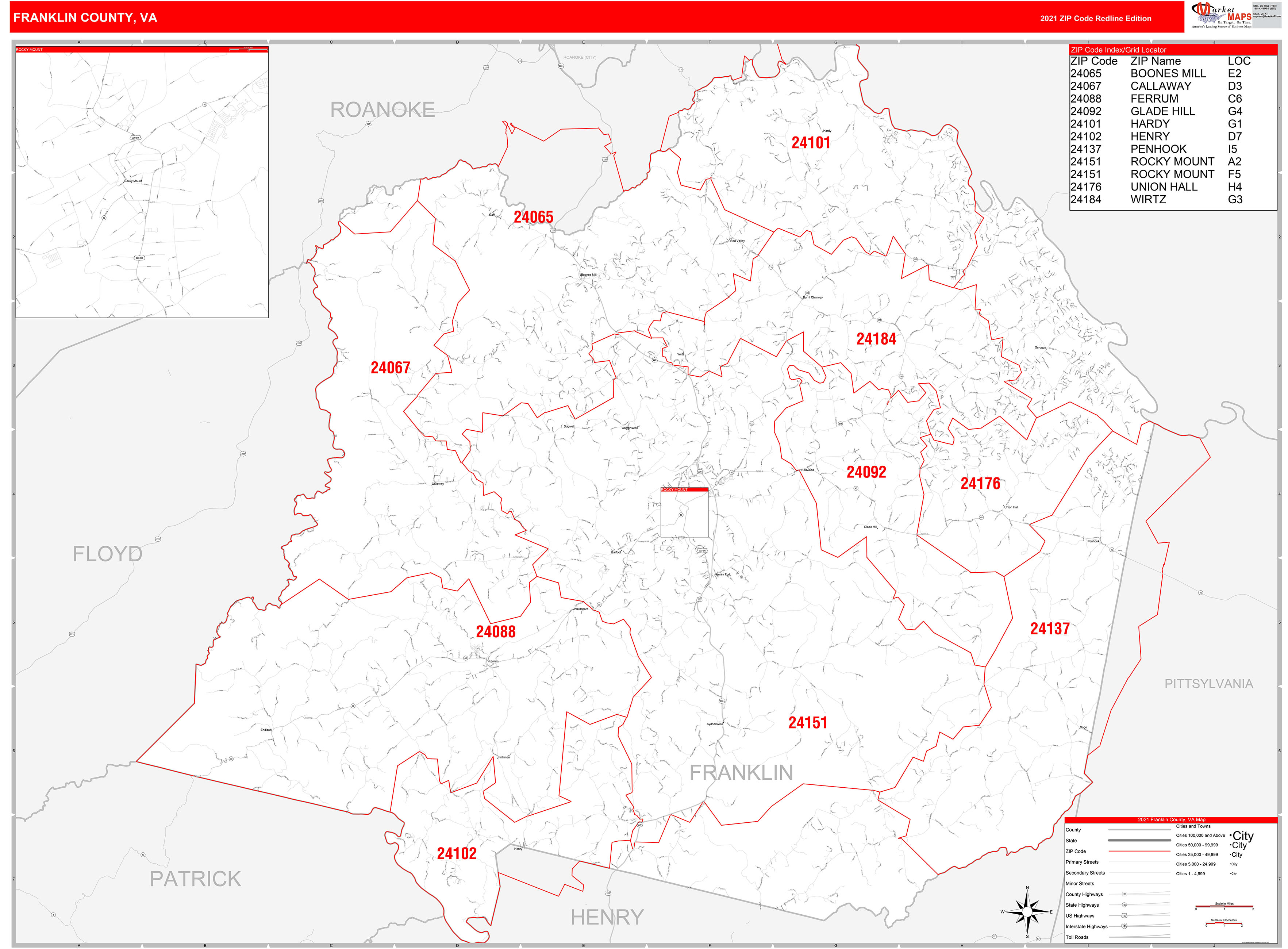Click the HENRY county label
Image resolution: width=1288 pixels, height=949 pixels.
[x=607, y=917]
